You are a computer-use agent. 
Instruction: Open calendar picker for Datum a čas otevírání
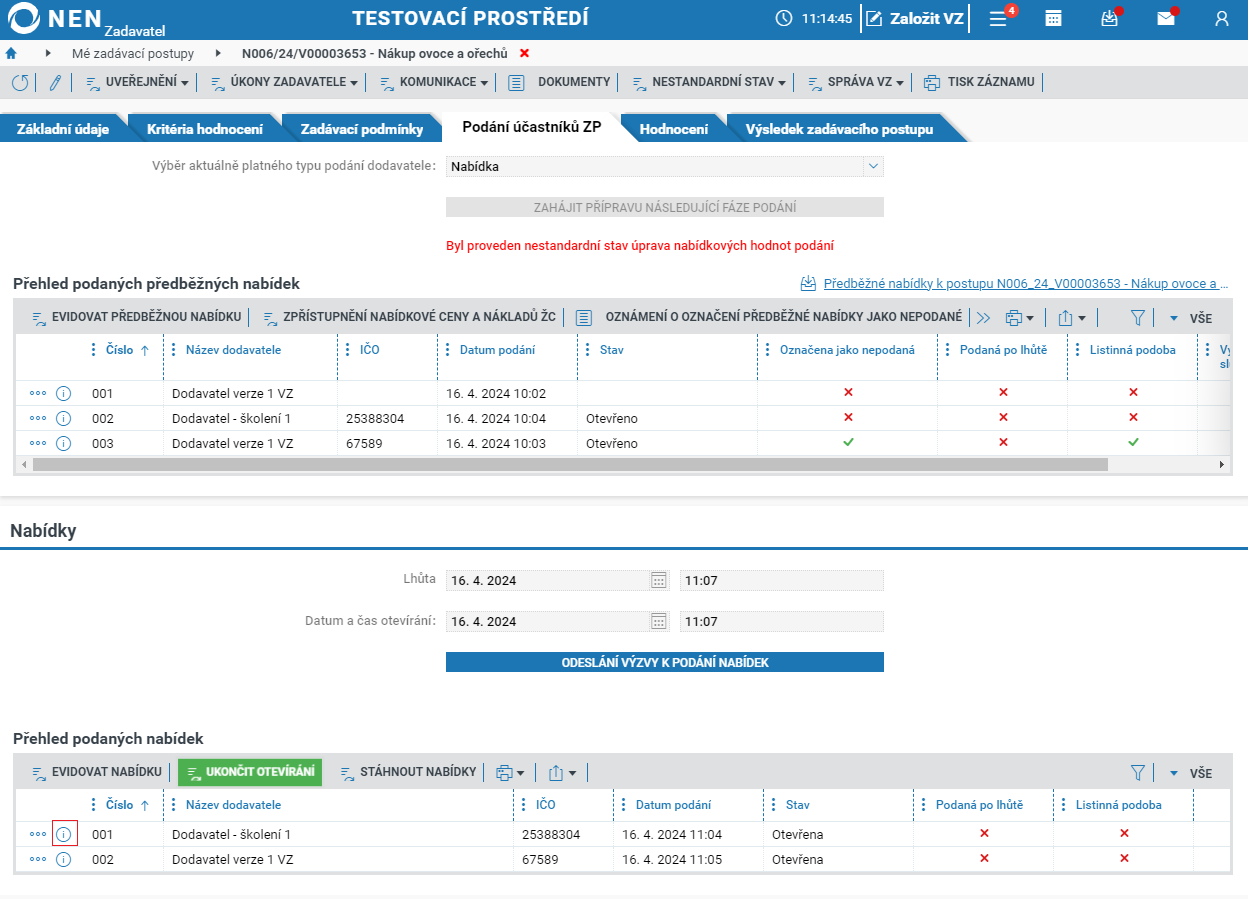point(659,621)
